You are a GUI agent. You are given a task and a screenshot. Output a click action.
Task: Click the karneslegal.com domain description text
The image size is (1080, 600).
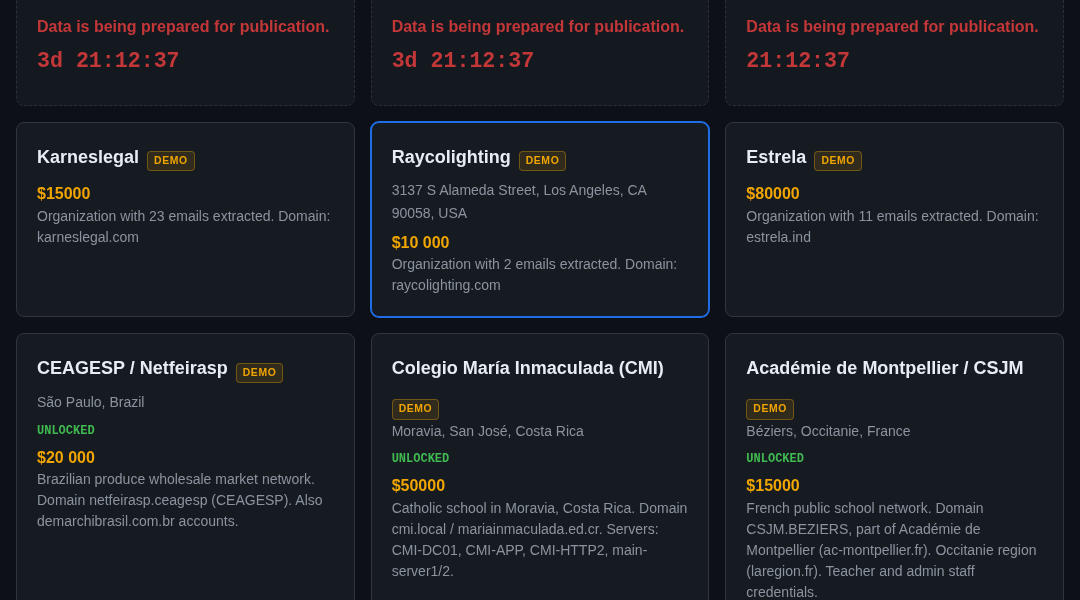point(184,227)
